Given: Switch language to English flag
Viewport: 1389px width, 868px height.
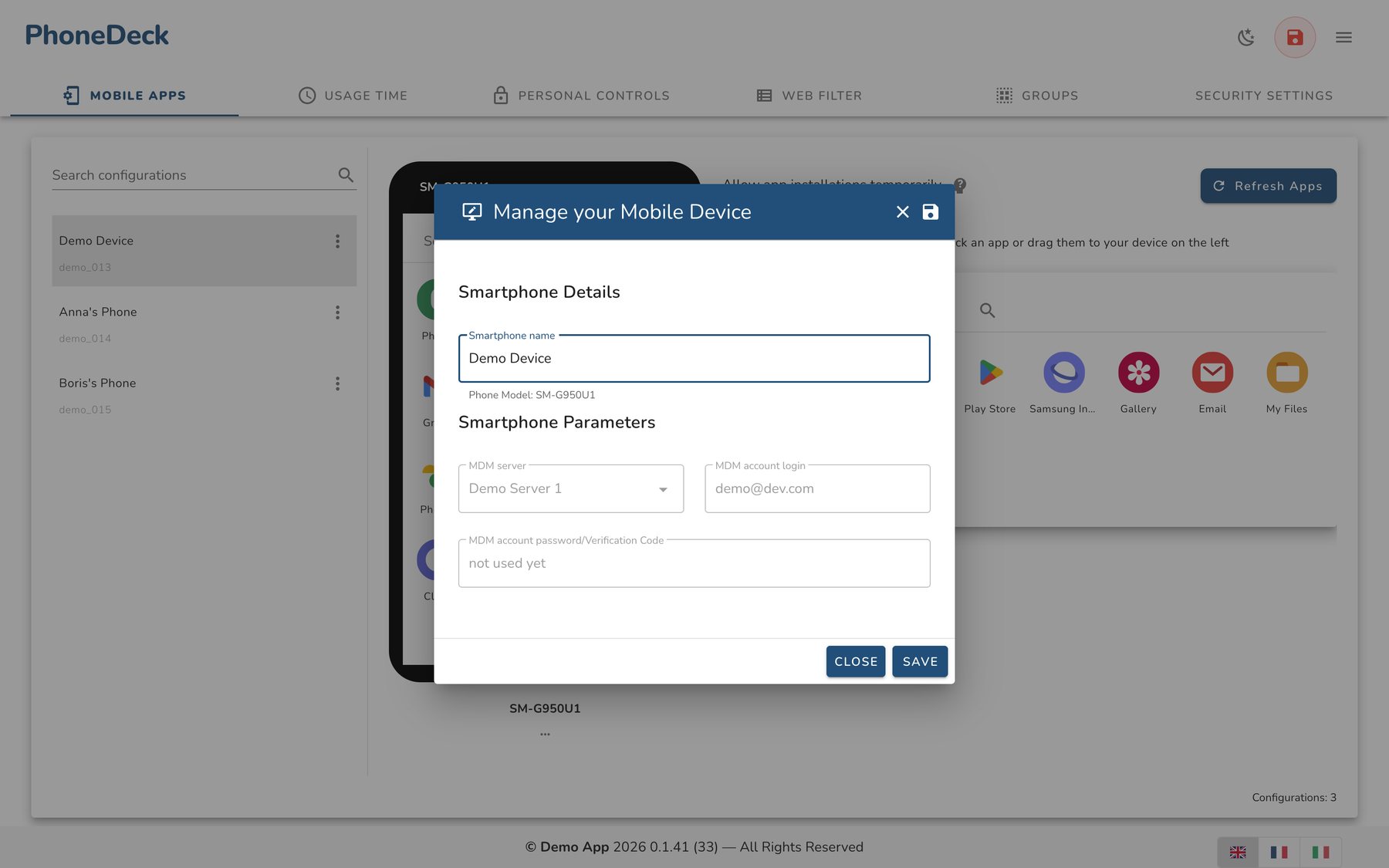Looking at the screenshot, I should click(x=1238, y=852).
